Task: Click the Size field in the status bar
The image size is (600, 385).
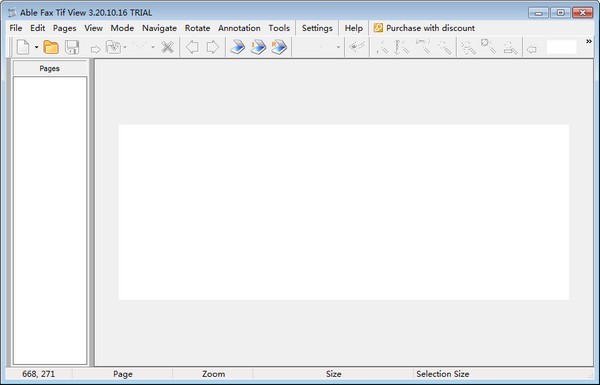Action: pos(333,374)
